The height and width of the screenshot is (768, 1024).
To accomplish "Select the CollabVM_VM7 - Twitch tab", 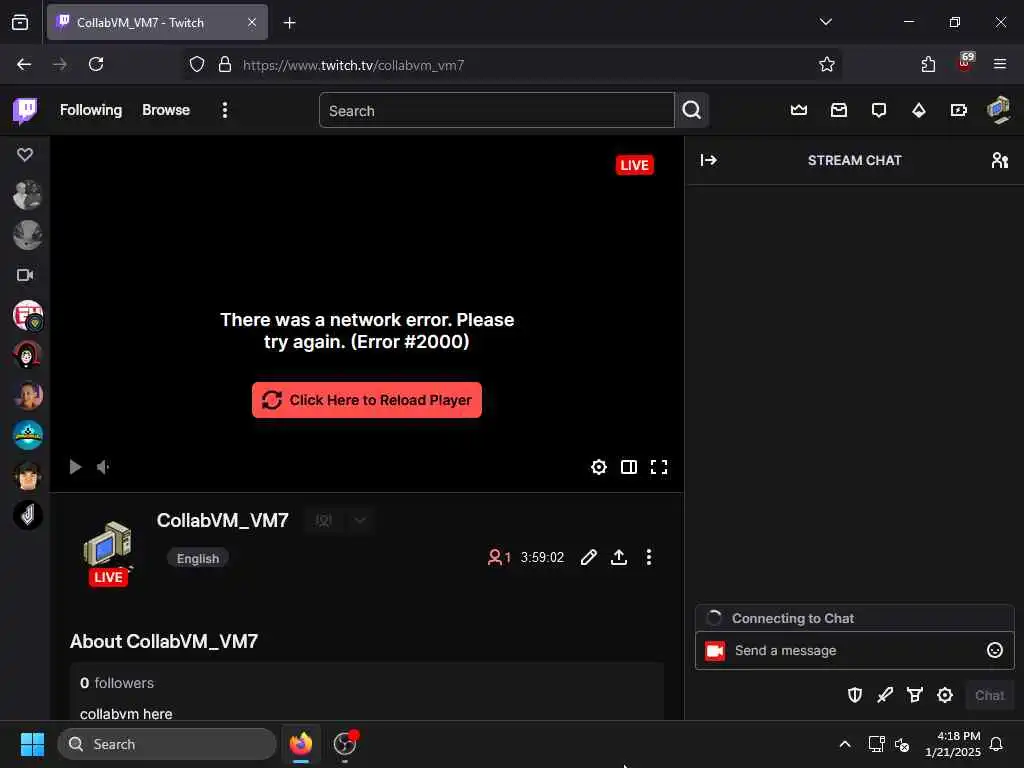I will coord(157,22).
